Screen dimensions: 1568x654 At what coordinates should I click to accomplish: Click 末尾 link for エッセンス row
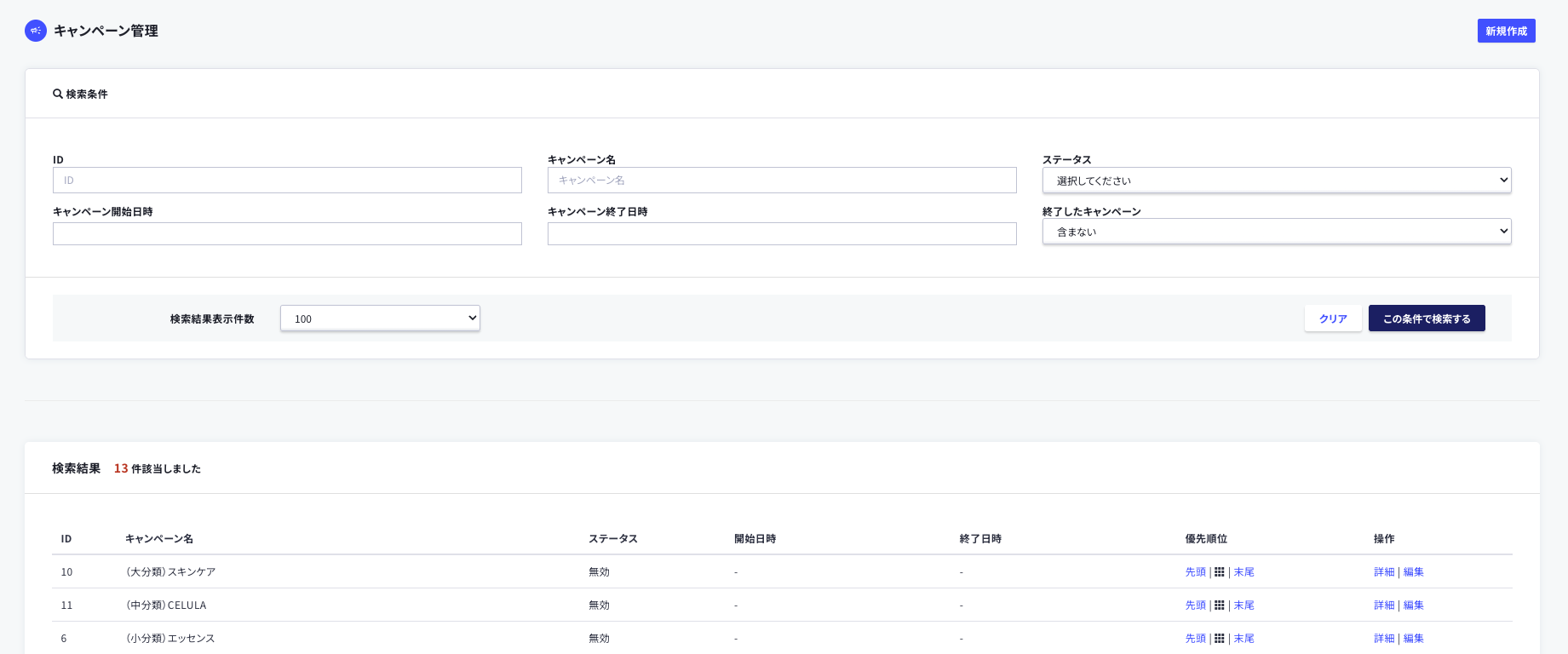(1243, 639)
